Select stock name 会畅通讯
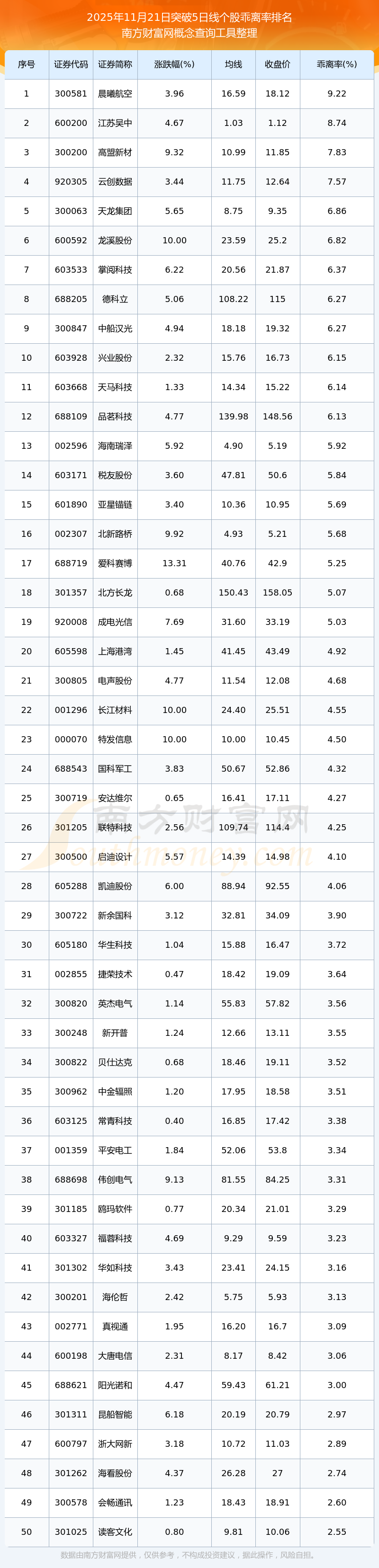 115,1503
